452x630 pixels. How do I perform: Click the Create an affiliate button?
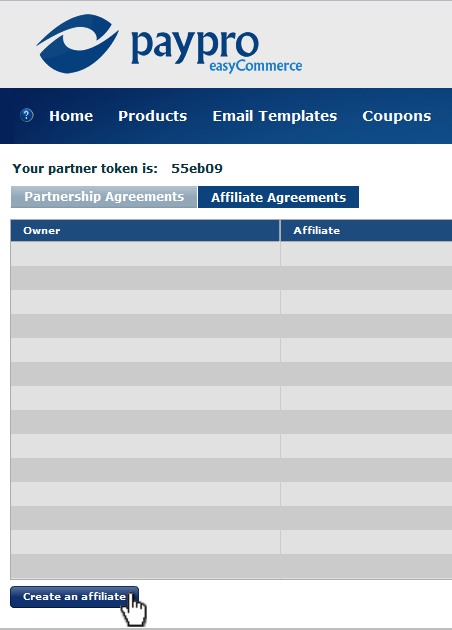74,597
